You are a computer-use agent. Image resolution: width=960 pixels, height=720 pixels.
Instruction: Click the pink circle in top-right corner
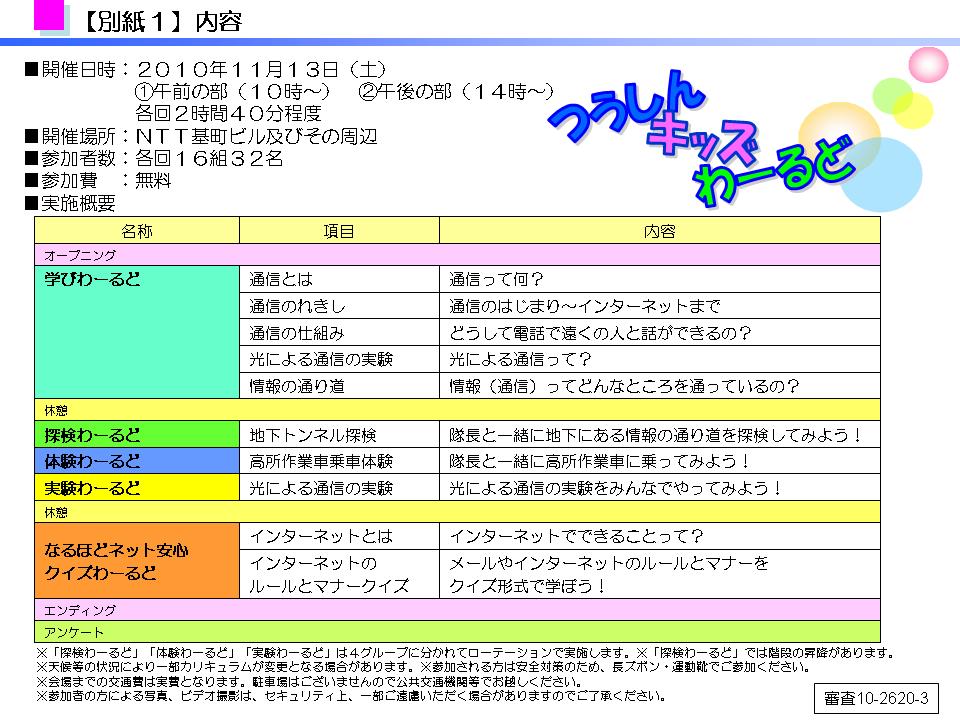pos(927,68)
